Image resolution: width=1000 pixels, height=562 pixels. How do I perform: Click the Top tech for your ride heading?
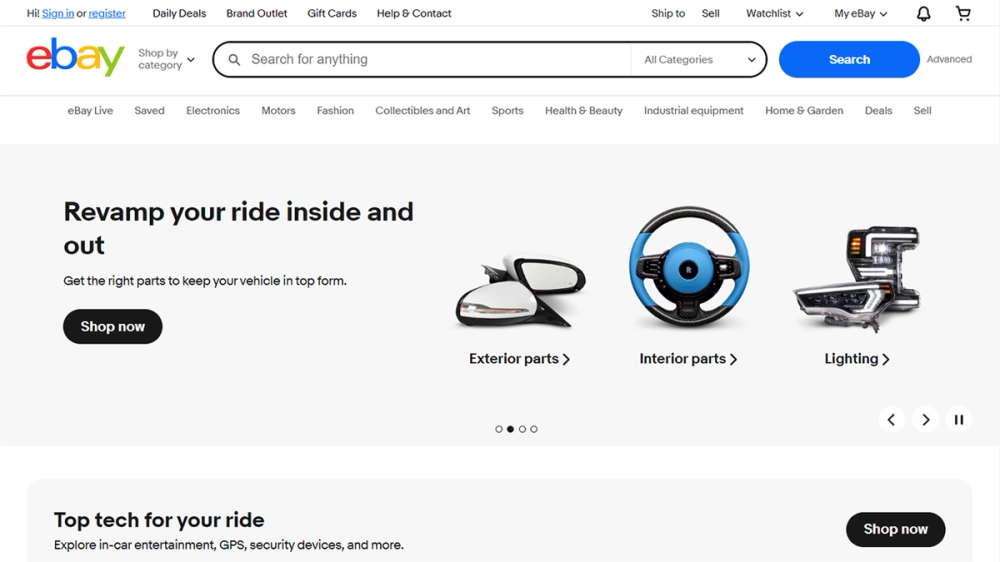[x=159, y=520]
